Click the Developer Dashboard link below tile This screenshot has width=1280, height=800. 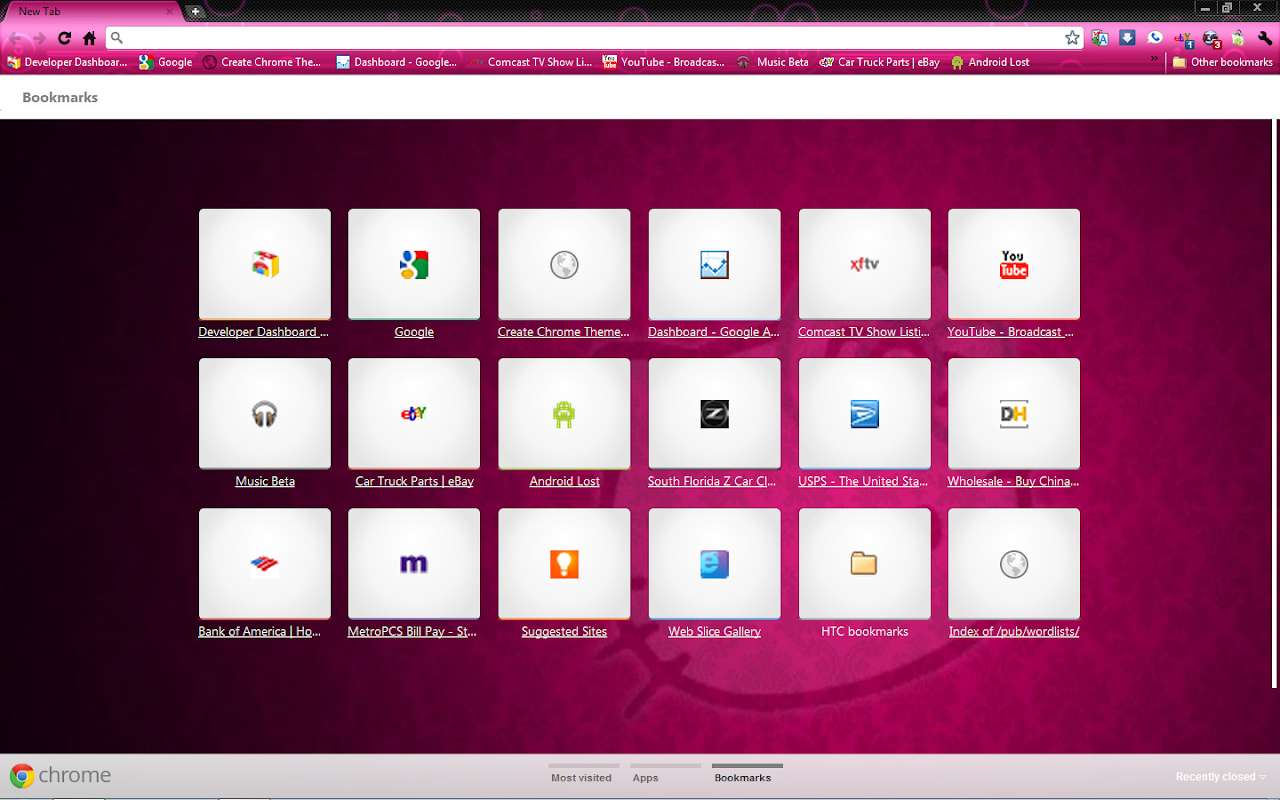coord(264,332)
